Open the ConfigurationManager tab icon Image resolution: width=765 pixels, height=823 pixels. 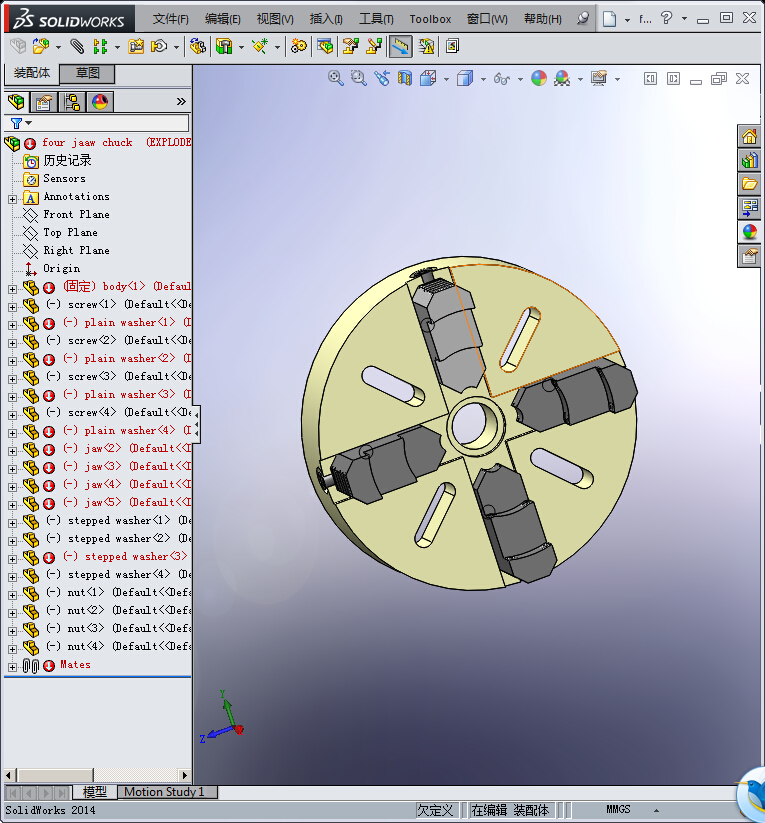point(72,102)
